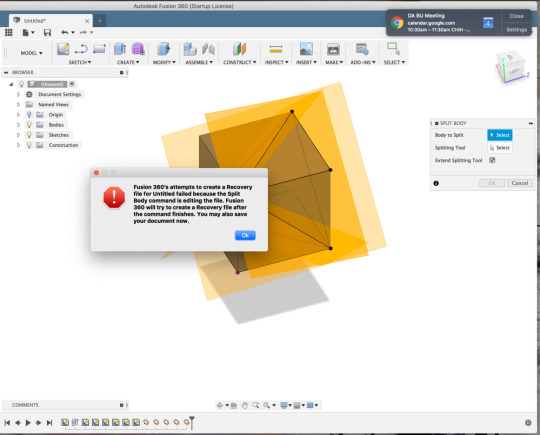The height and width of the screenshot is (435, 540).
Task: Close the Untitled document tab
Action: 87,21
